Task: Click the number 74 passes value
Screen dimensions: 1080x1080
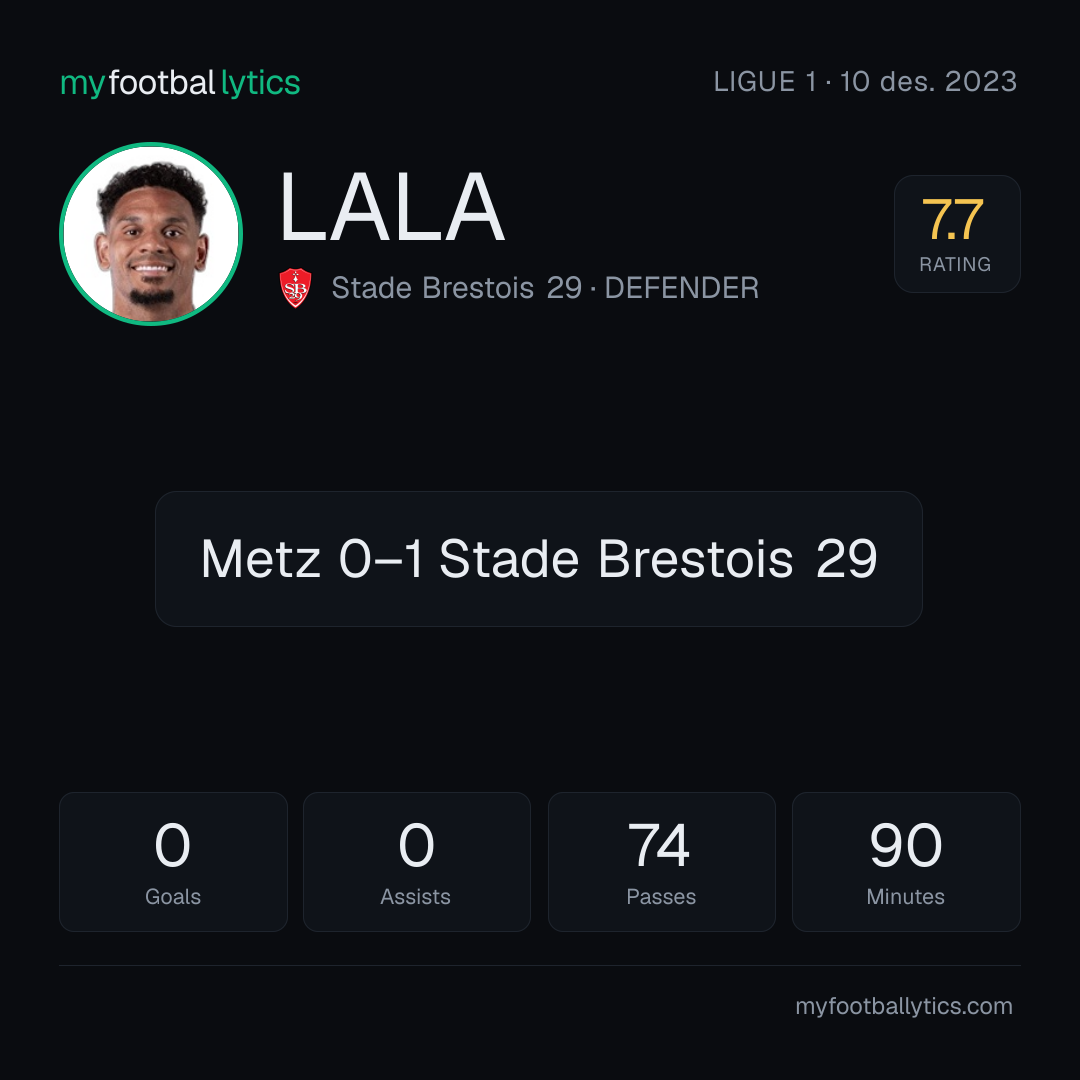Action: pyautogui.click(x=659, y=845)
